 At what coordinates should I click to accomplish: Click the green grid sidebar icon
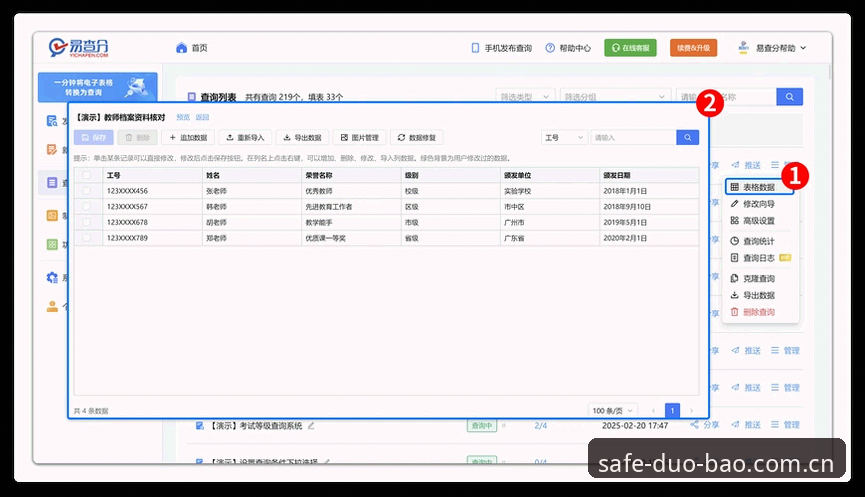click(x=52, y=244)
